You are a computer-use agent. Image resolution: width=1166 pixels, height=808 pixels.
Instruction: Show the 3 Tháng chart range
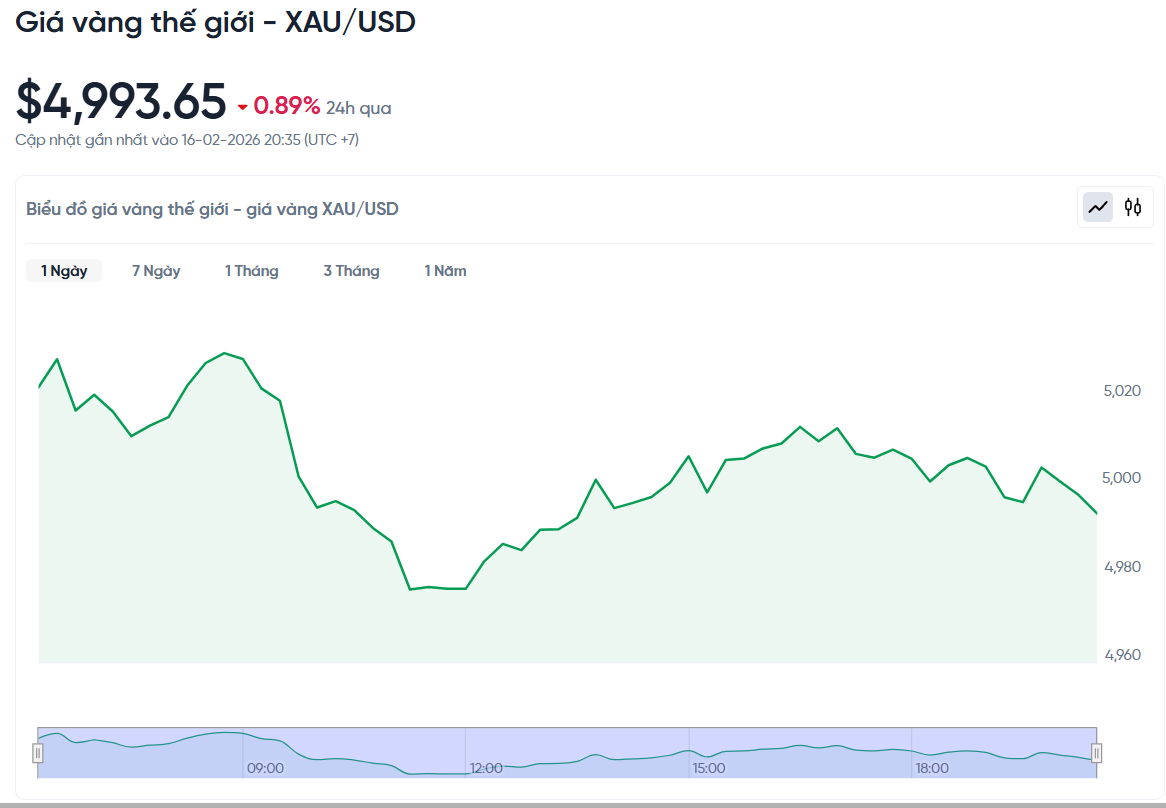click(351, 271)
